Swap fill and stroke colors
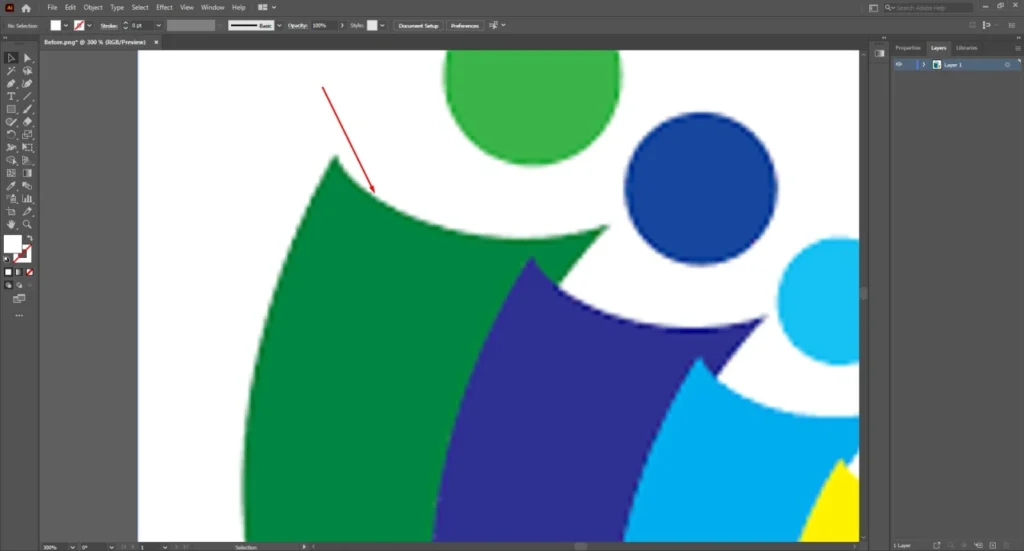1024x551 pixels. [29, 238]
